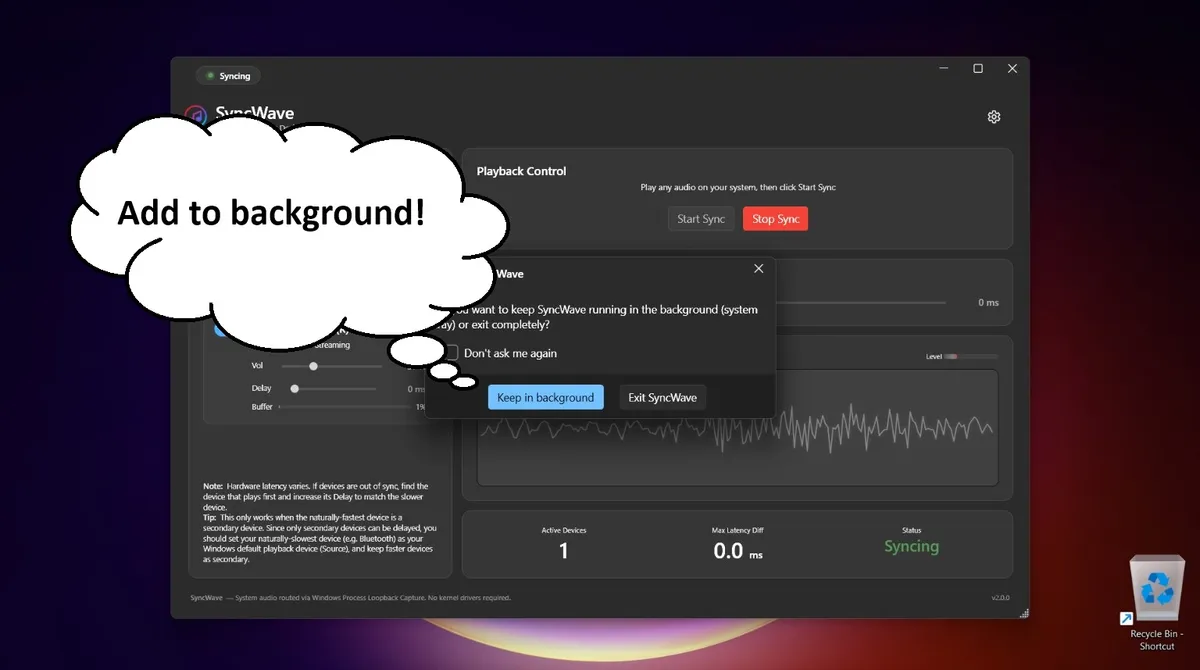The width and height of the screenshot is (1200, 670).
Task: Open the Recycle Bin shortcut on the desktop
Action: pyautogui.click(x=1156, y=604)
